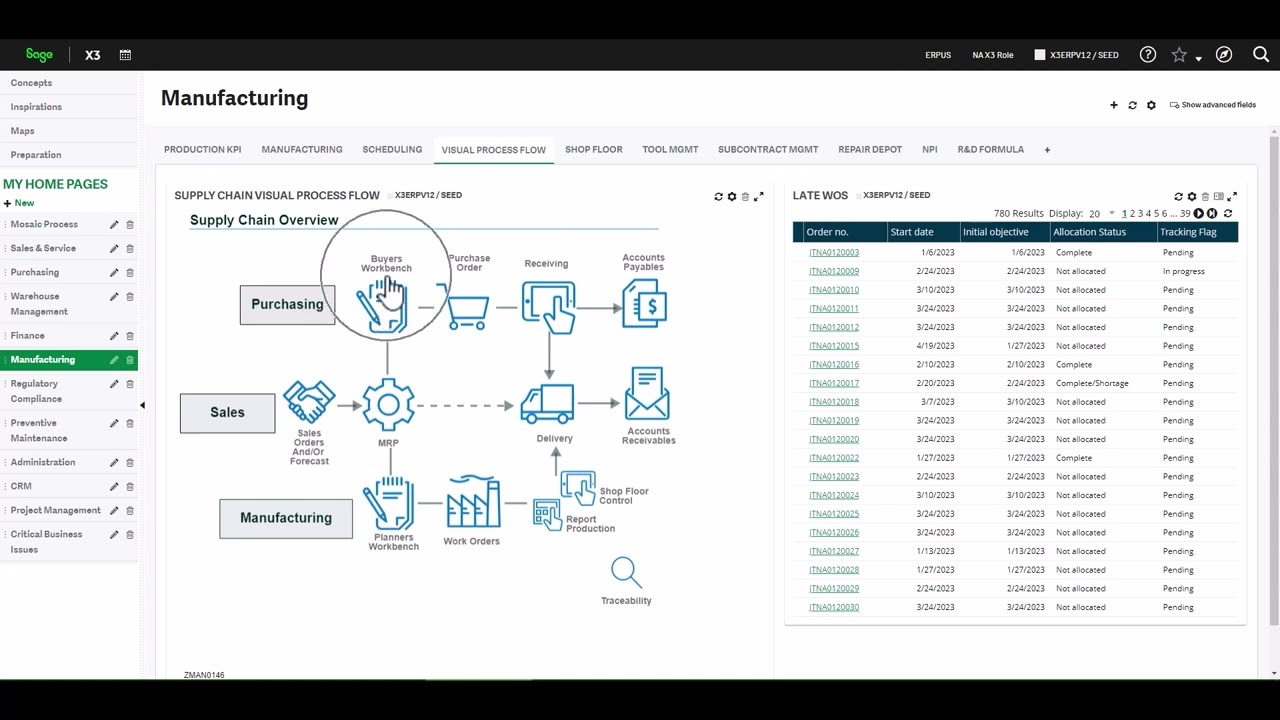Expand the favorites star dropdown arrow
The image size is (1280, 720).
click(x=1198, y=58)
